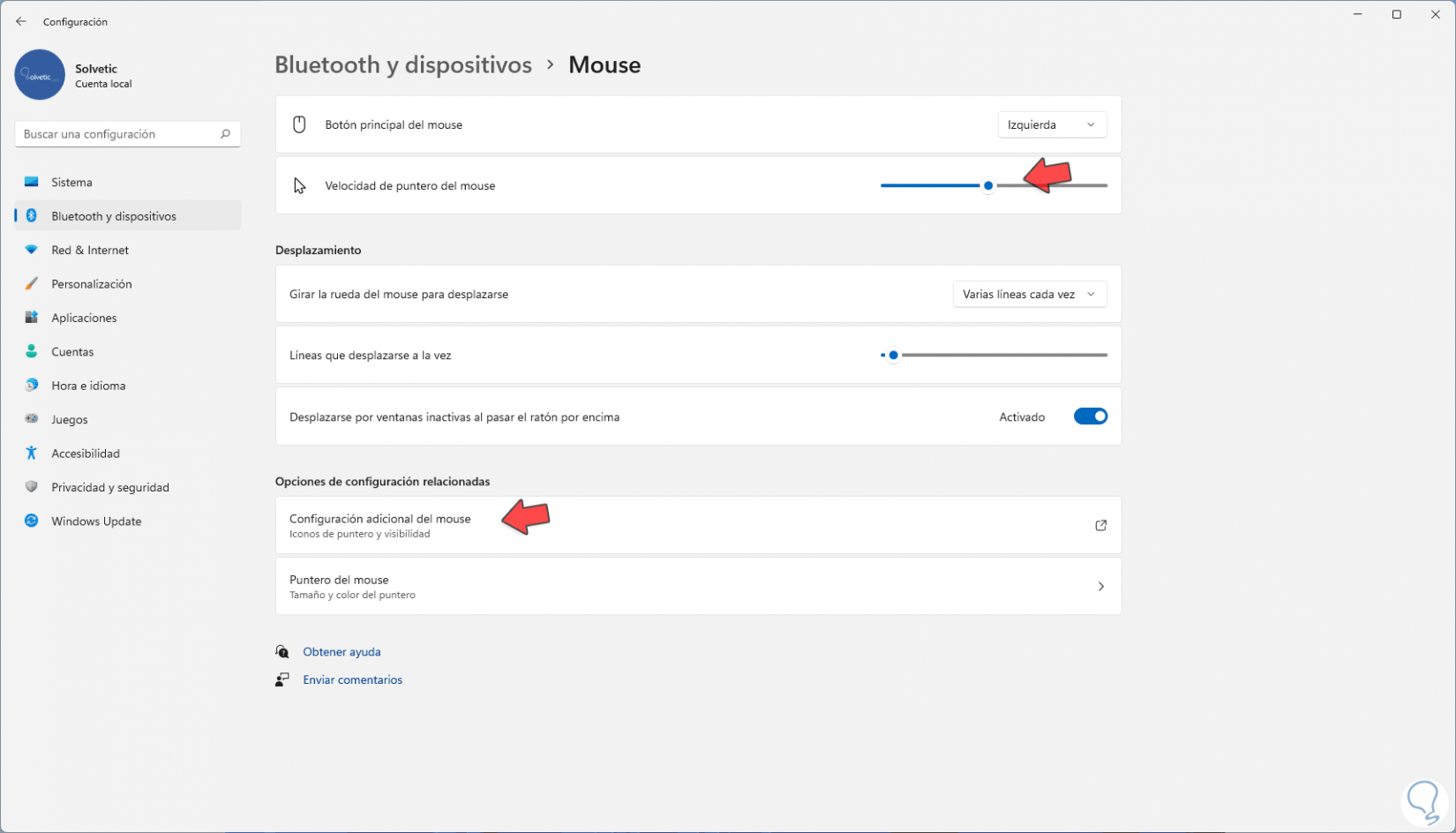The image size is (1456, 833).
Task: Click the Red & Internet wifi icon
Action: (x=32, y=250)
